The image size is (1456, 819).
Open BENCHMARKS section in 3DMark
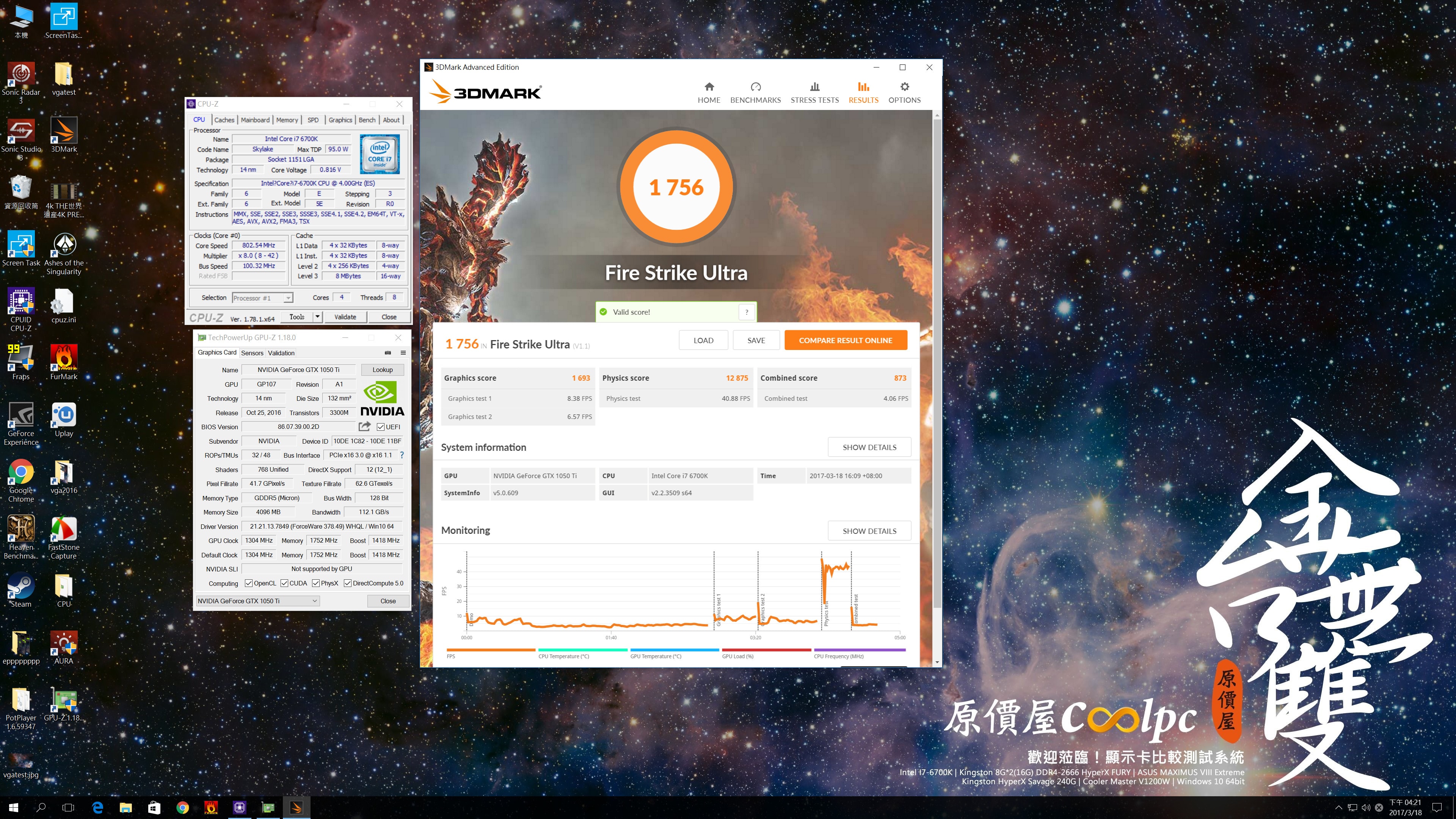click(755, 93)
